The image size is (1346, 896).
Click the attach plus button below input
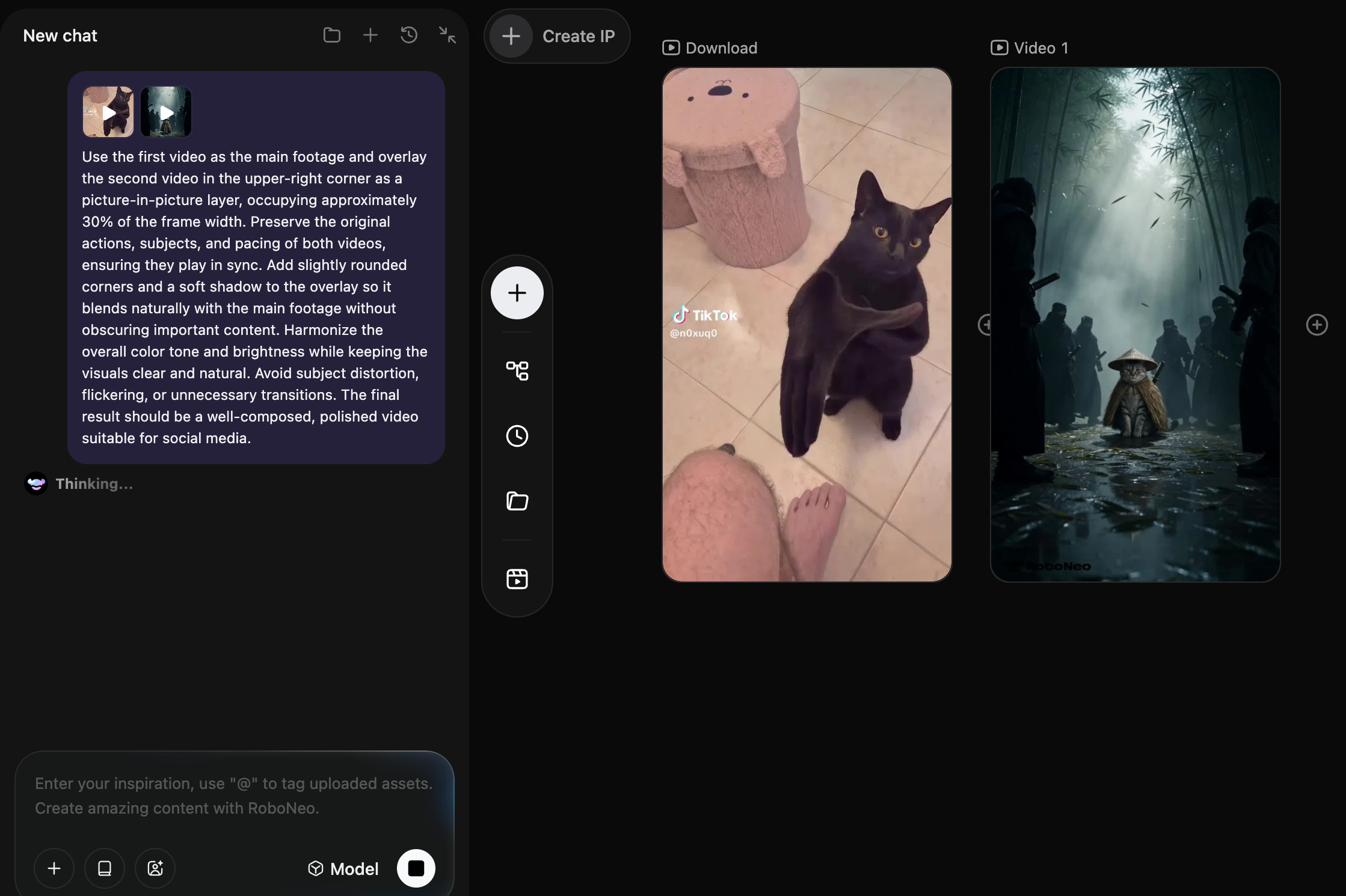coord(54,868)
